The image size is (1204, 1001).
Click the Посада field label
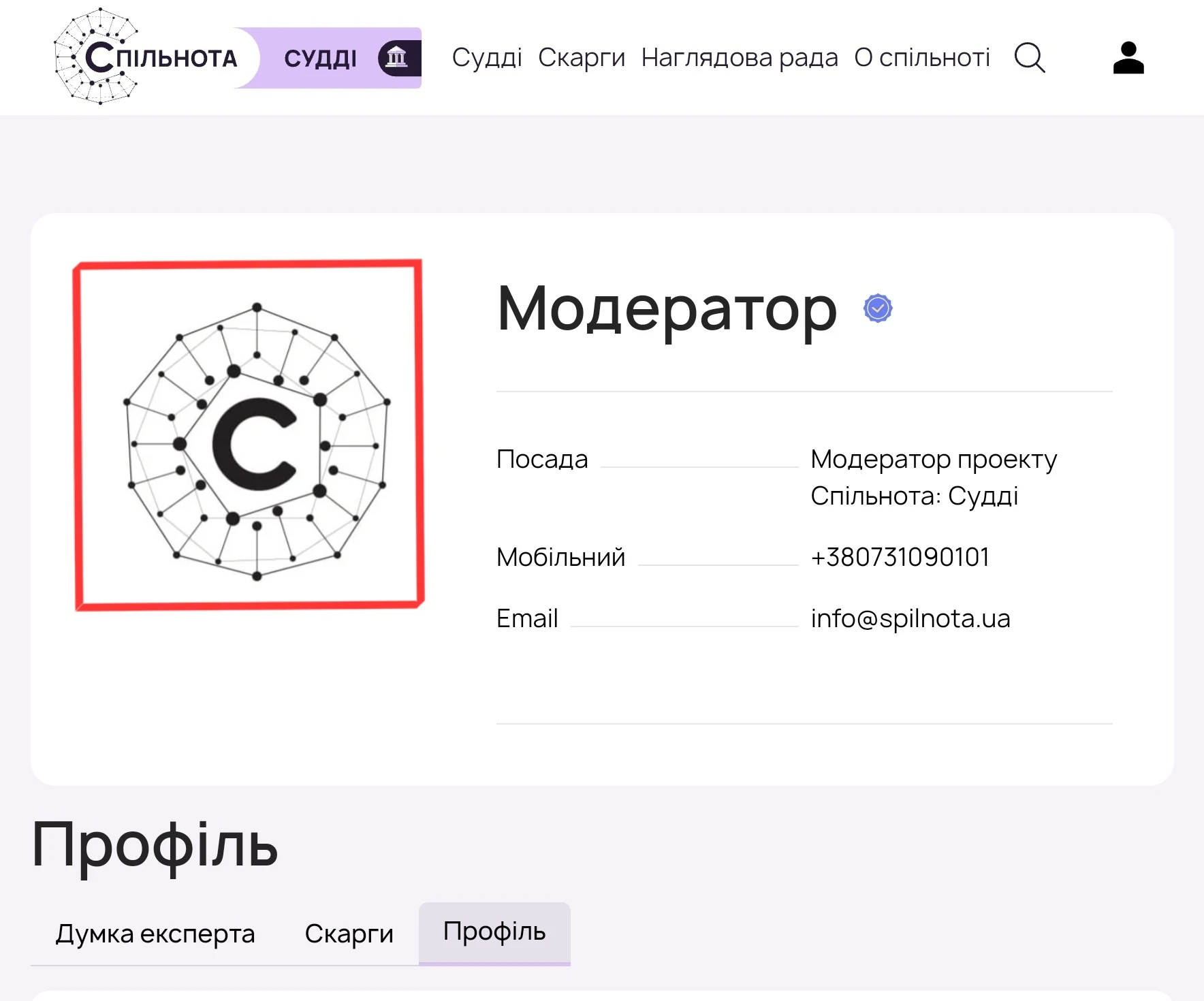pos(542,459)
